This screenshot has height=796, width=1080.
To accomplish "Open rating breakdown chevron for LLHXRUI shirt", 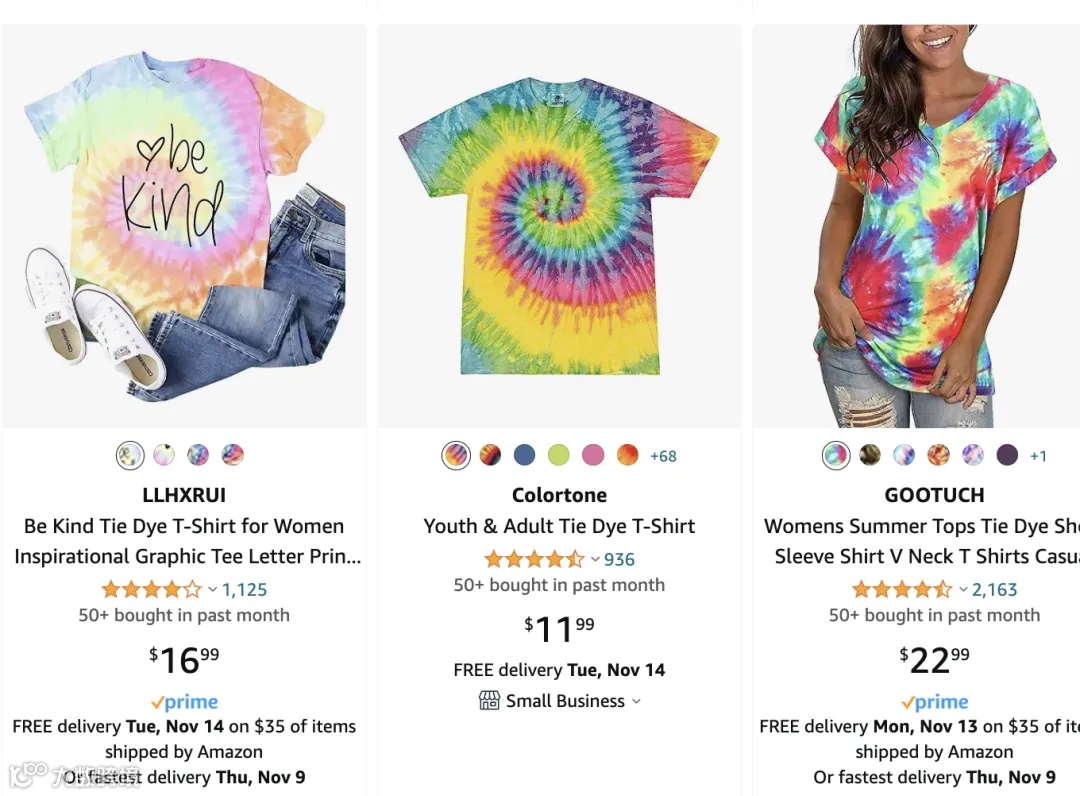I will (212, 590).
